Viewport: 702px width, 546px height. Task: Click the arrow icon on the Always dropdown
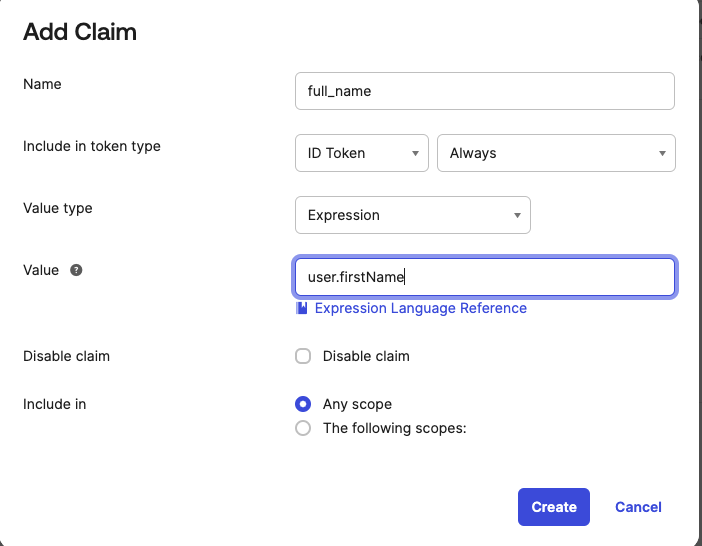[x=662, y=154]
